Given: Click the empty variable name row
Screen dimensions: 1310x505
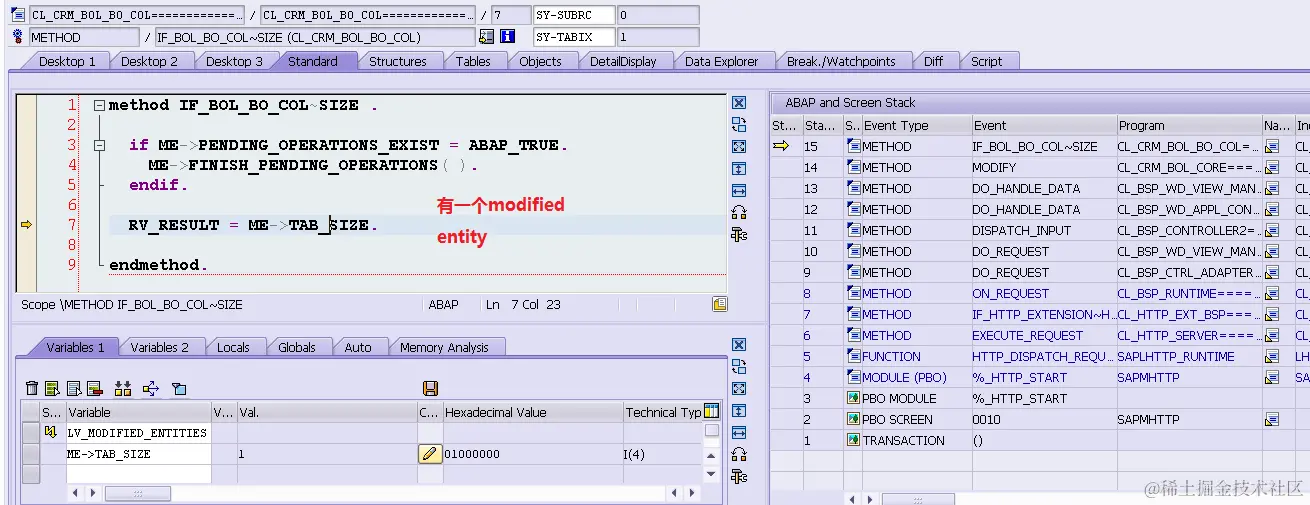Looking at the screenshot, I should tap(138, 473).
